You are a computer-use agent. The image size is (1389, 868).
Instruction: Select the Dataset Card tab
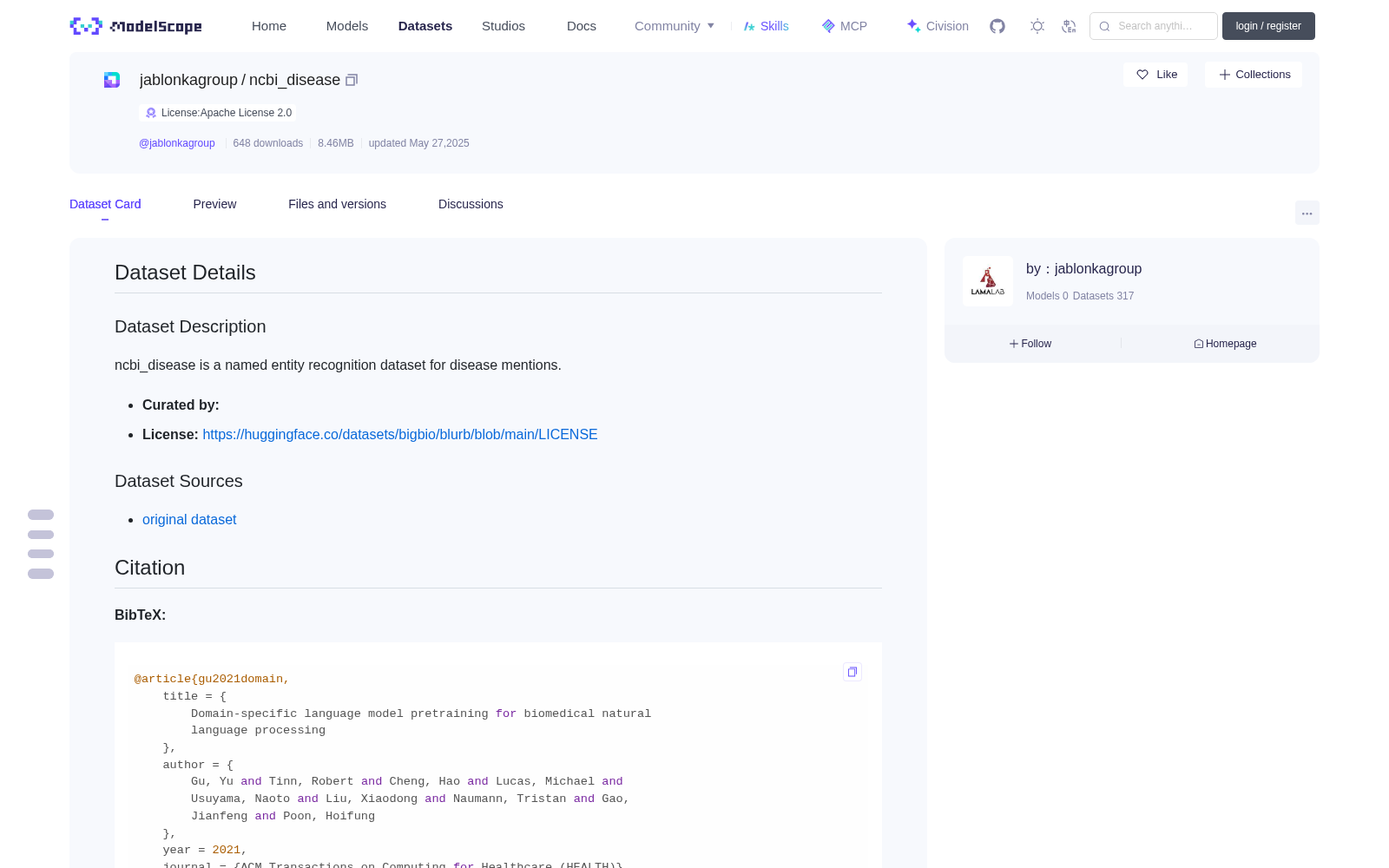[105, 204]
